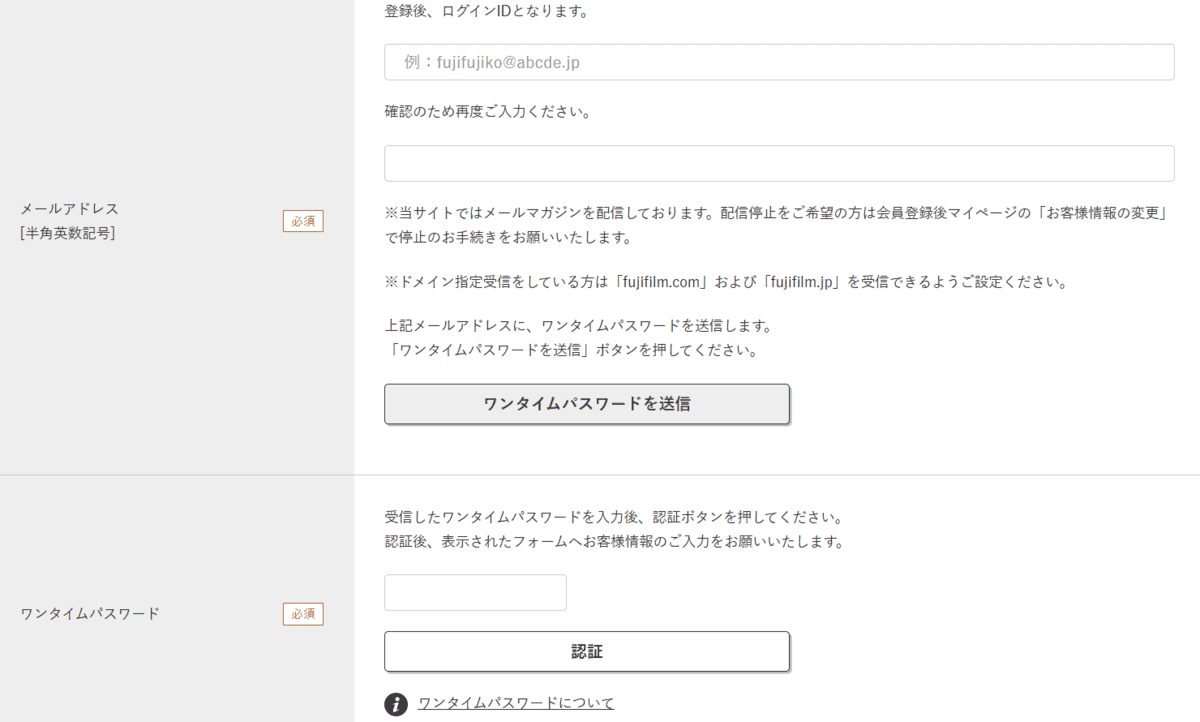
Task: Click the 登録後、ログインIDとなります text
Action: pyautogui.click(x=487, y=12)
